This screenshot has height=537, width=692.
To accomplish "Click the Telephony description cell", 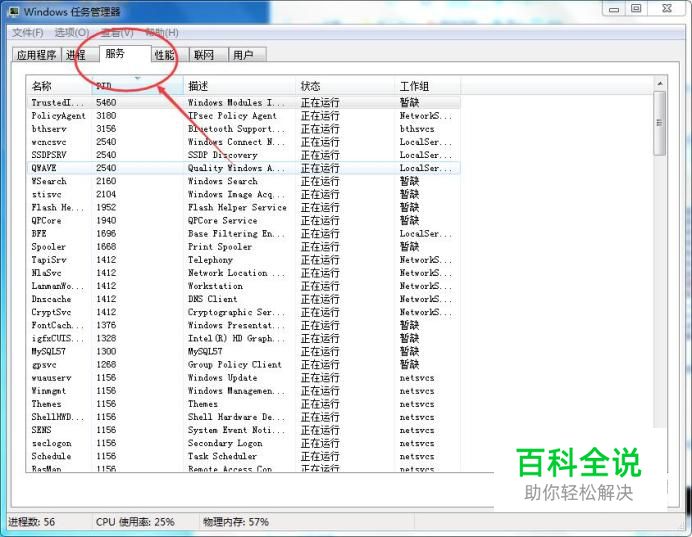I will pos(210,260).
